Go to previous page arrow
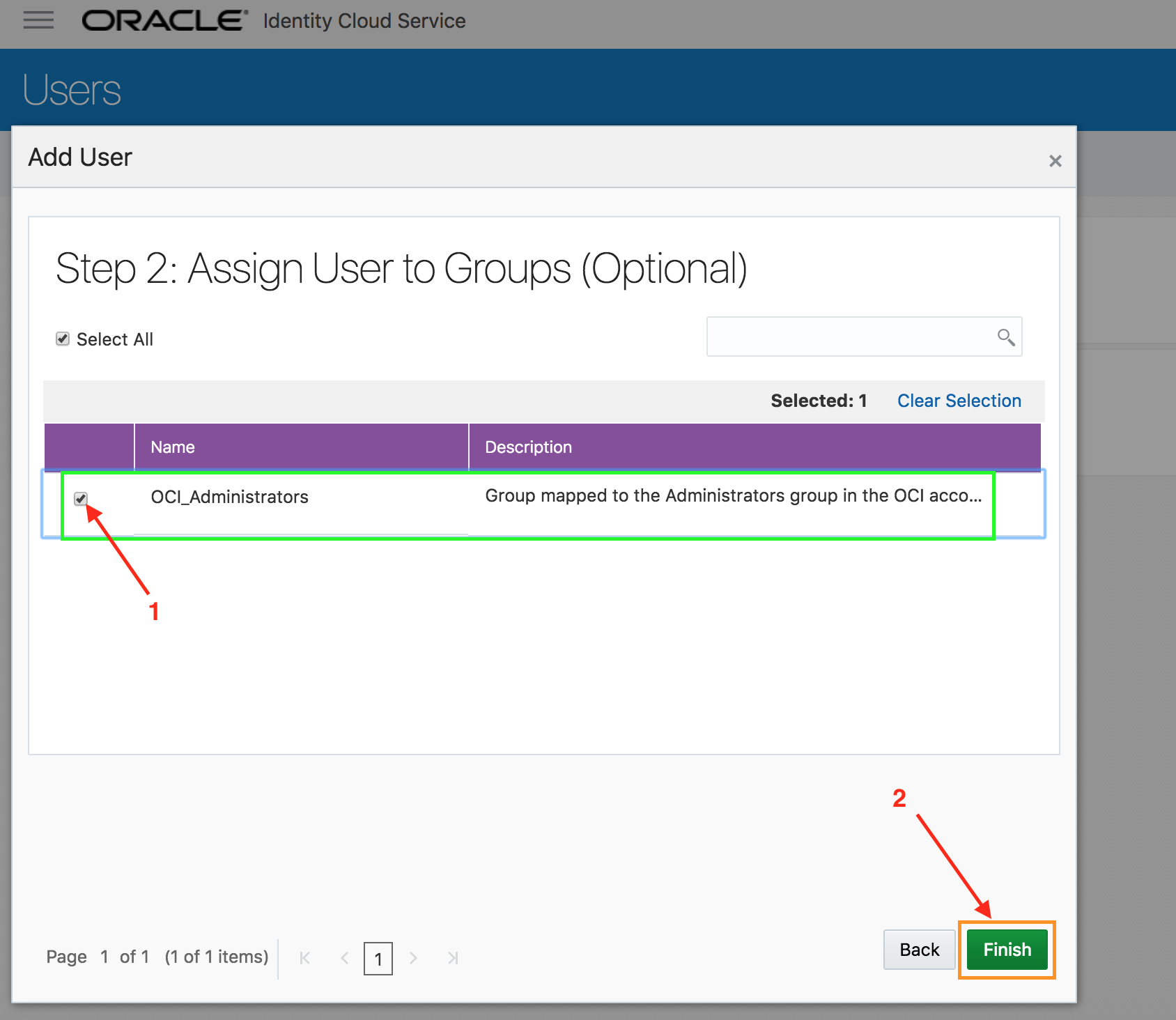Screen dimensions: 1176x1020 [344, 958]
